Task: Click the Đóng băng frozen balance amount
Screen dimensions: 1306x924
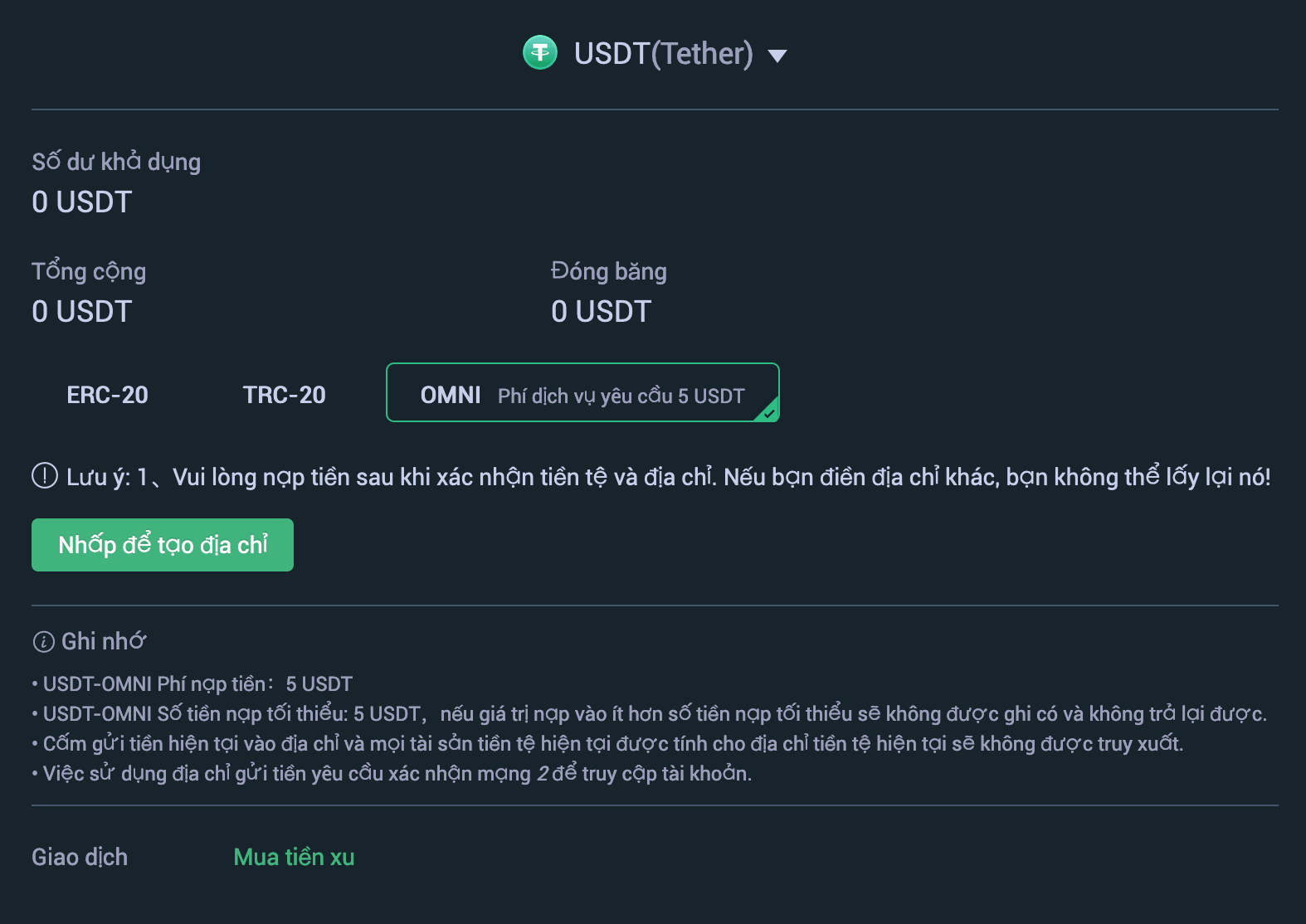Action: [602, 312]
